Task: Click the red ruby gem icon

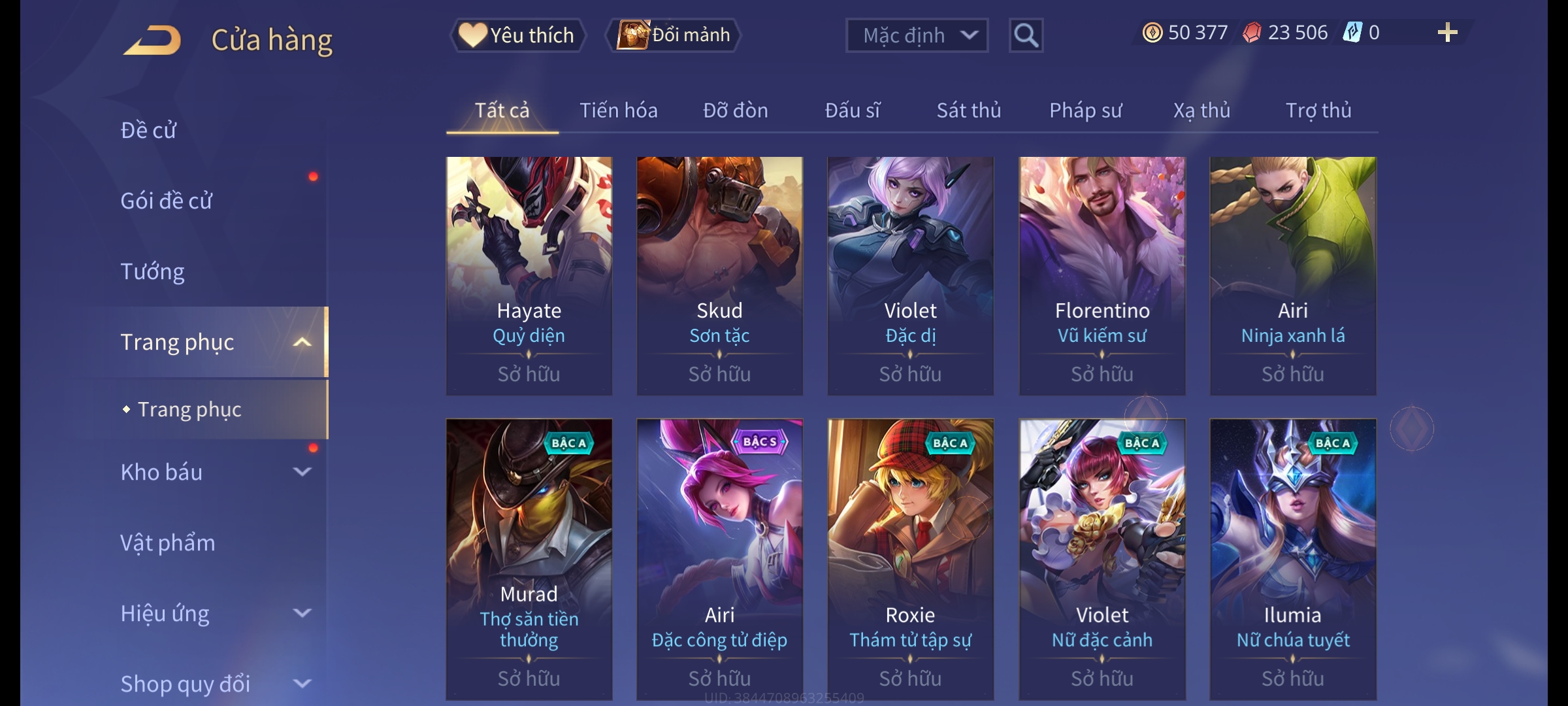Action: click(x=1252, y=33)
